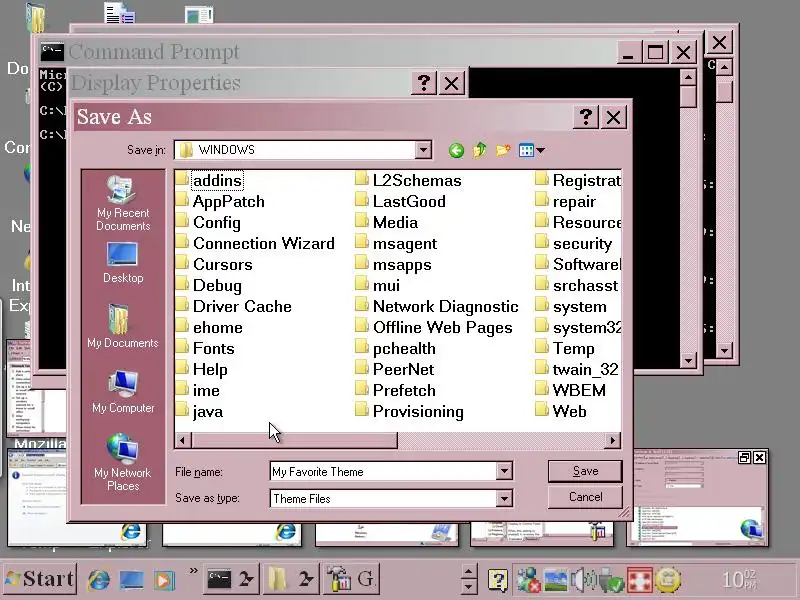
Task: Select the Network Diagnostic folder
Action: click(x=437, y=306)
